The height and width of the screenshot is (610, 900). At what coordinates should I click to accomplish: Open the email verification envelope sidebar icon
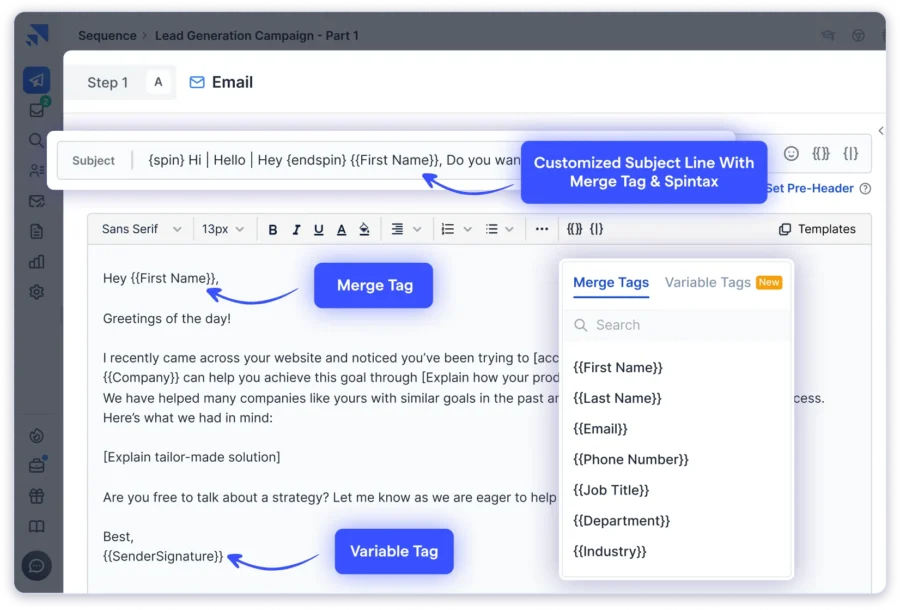click(x=36, y=201)
